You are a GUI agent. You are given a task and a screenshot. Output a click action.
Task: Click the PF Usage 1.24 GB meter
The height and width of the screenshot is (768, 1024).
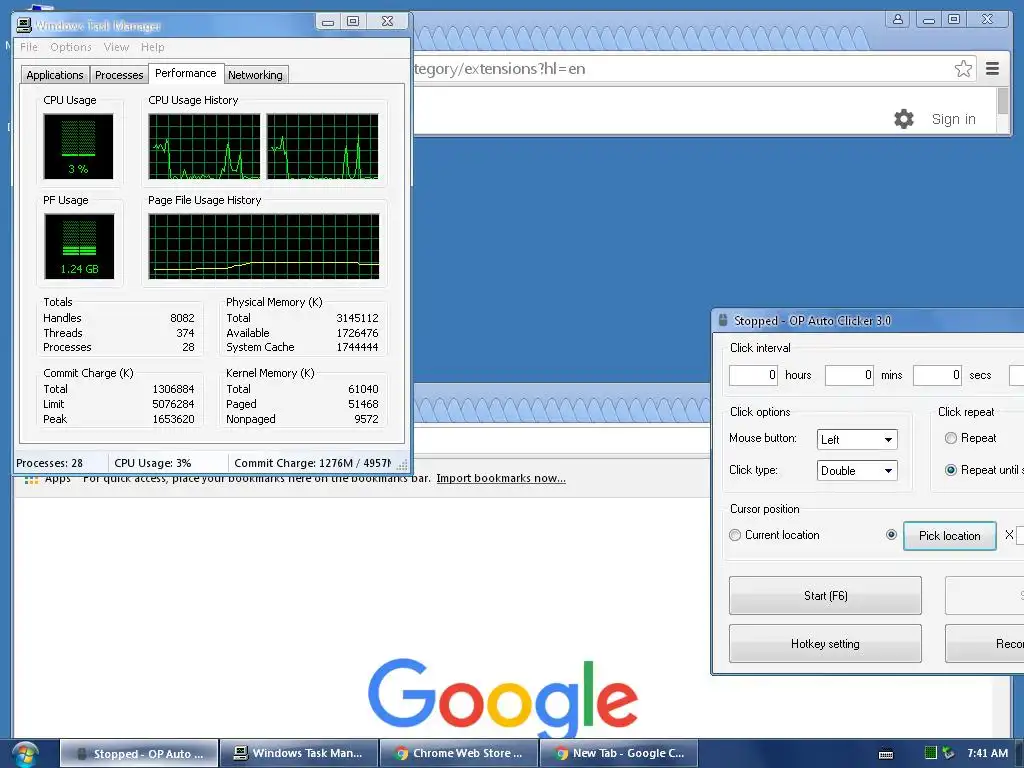[x=79, y=246]
